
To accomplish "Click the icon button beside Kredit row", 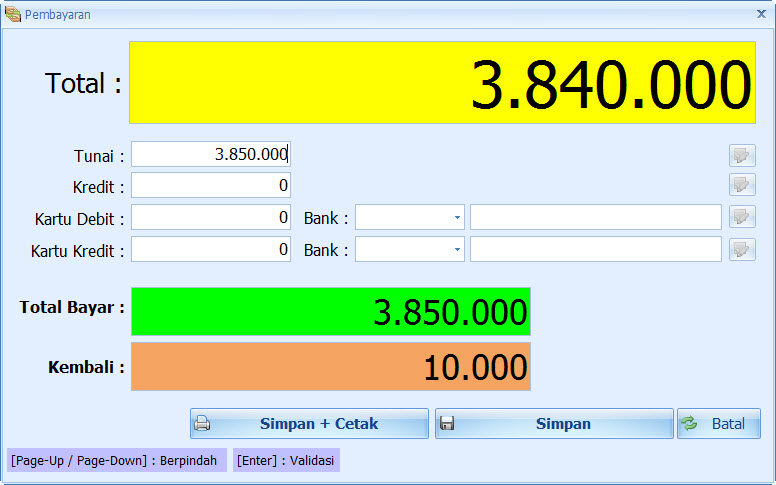I will (742, 185).
